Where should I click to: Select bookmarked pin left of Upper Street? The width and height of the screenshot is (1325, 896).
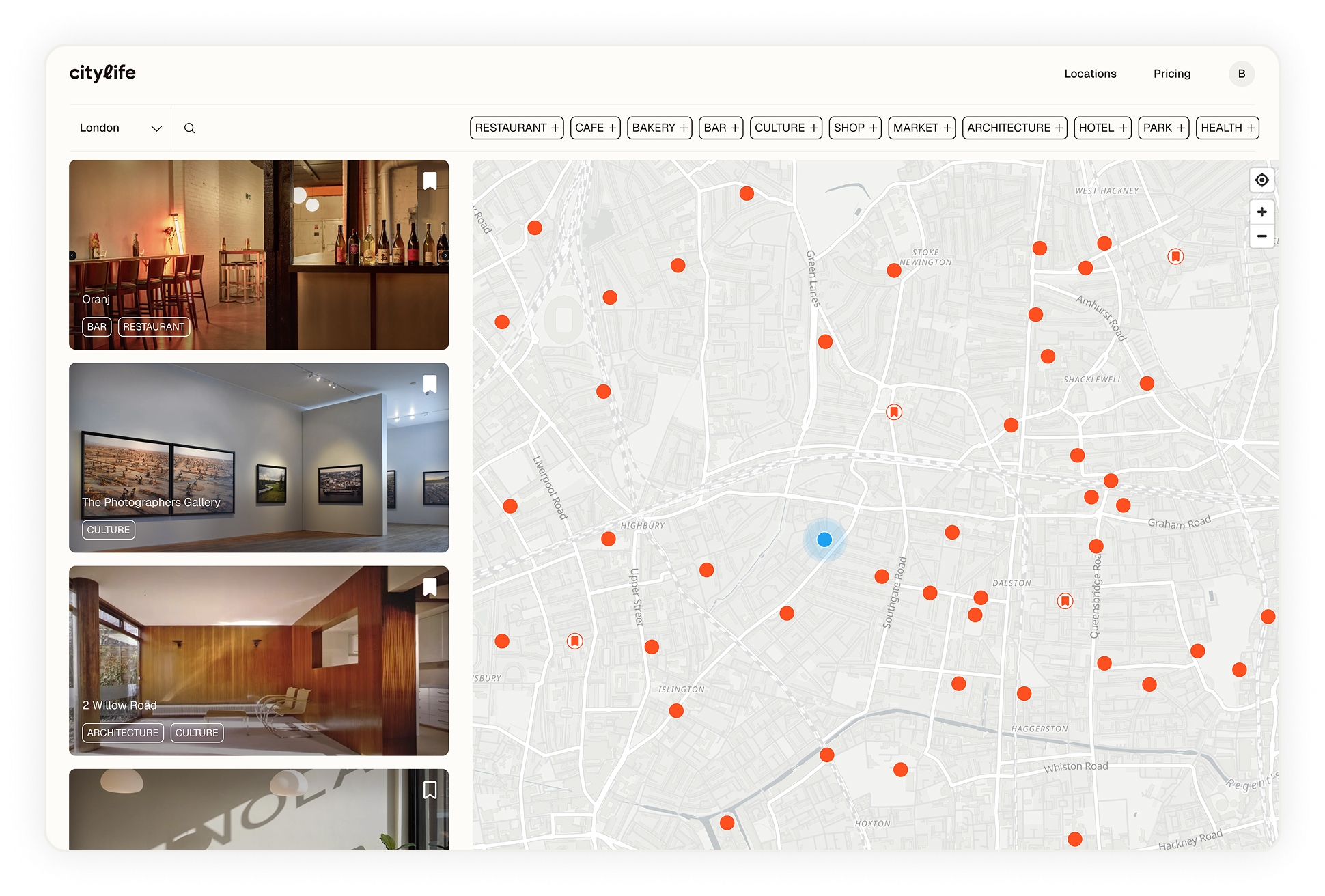[575, 641]
